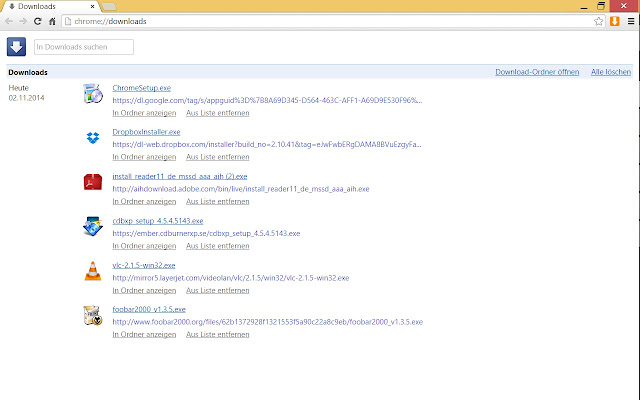
Task: Click the Adobe Reader installer icon
Action: click(93, 182)
